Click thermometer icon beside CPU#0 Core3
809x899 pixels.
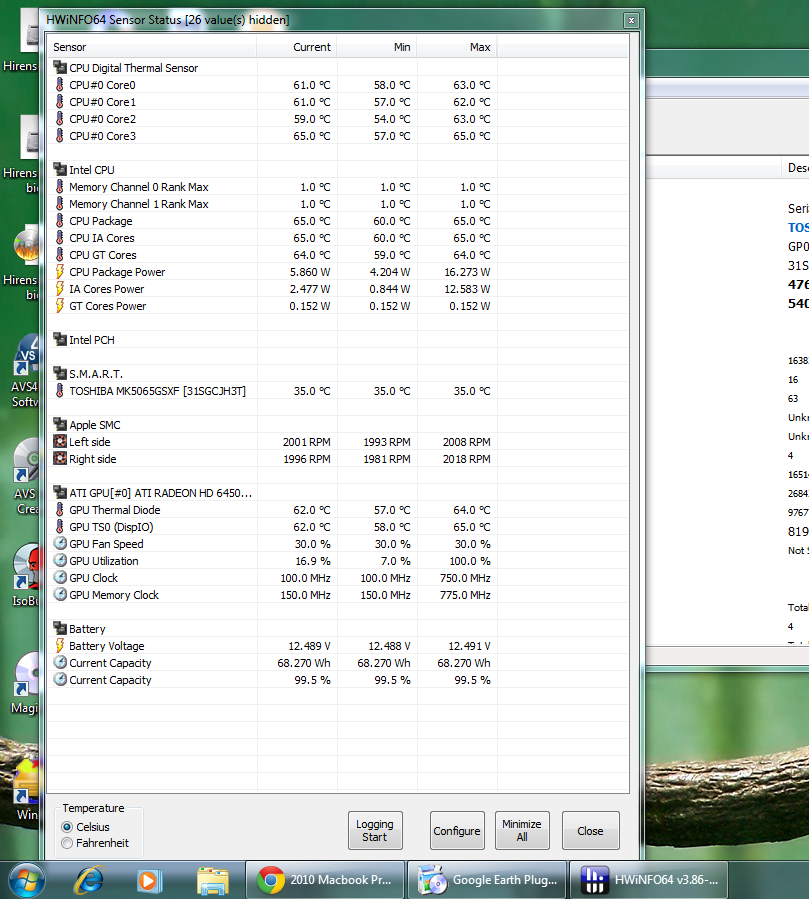pos(60,136)
